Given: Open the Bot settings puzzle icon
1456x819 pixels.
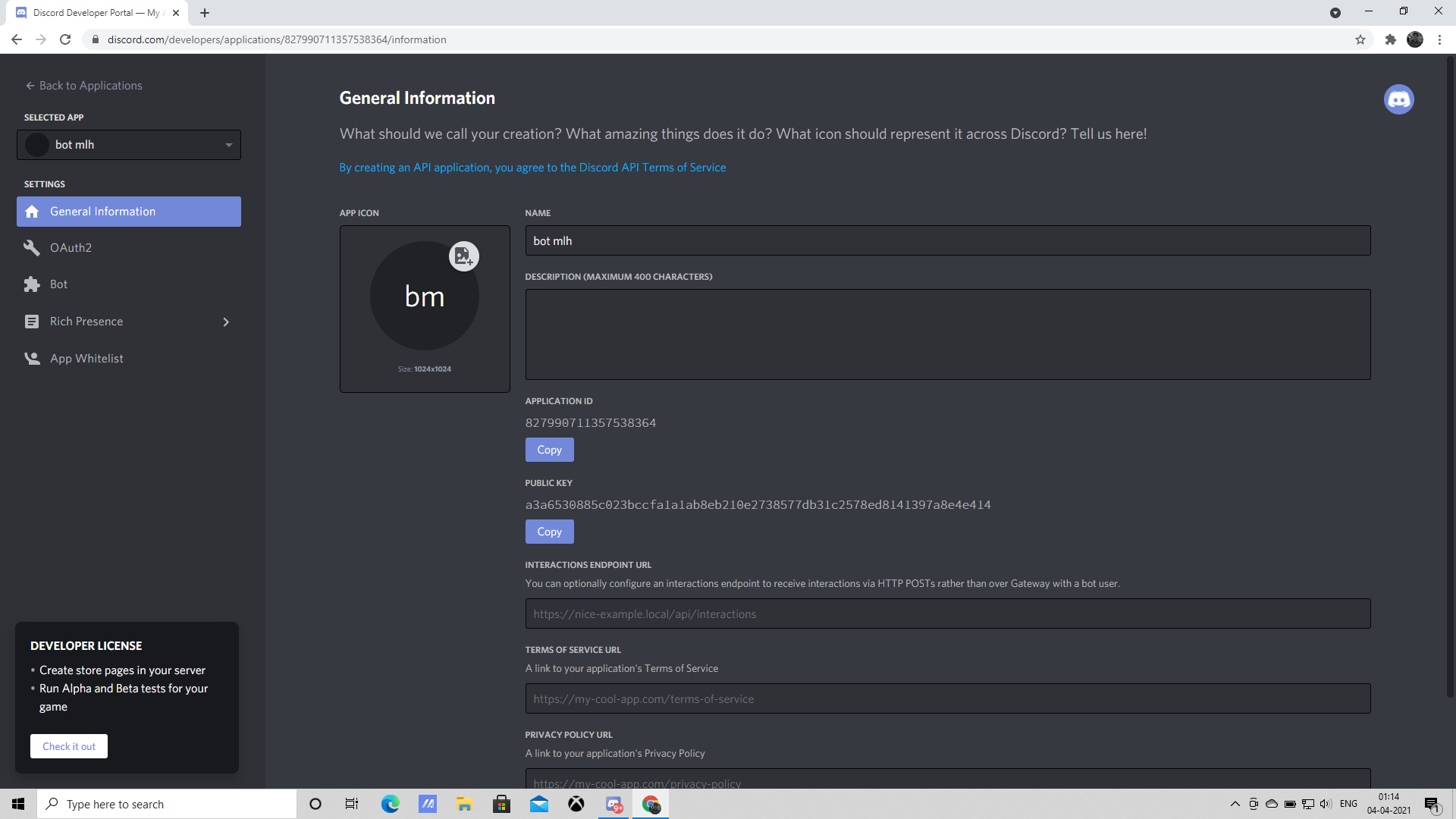Looking at the screenshot, I should click(x=32, y=284).
